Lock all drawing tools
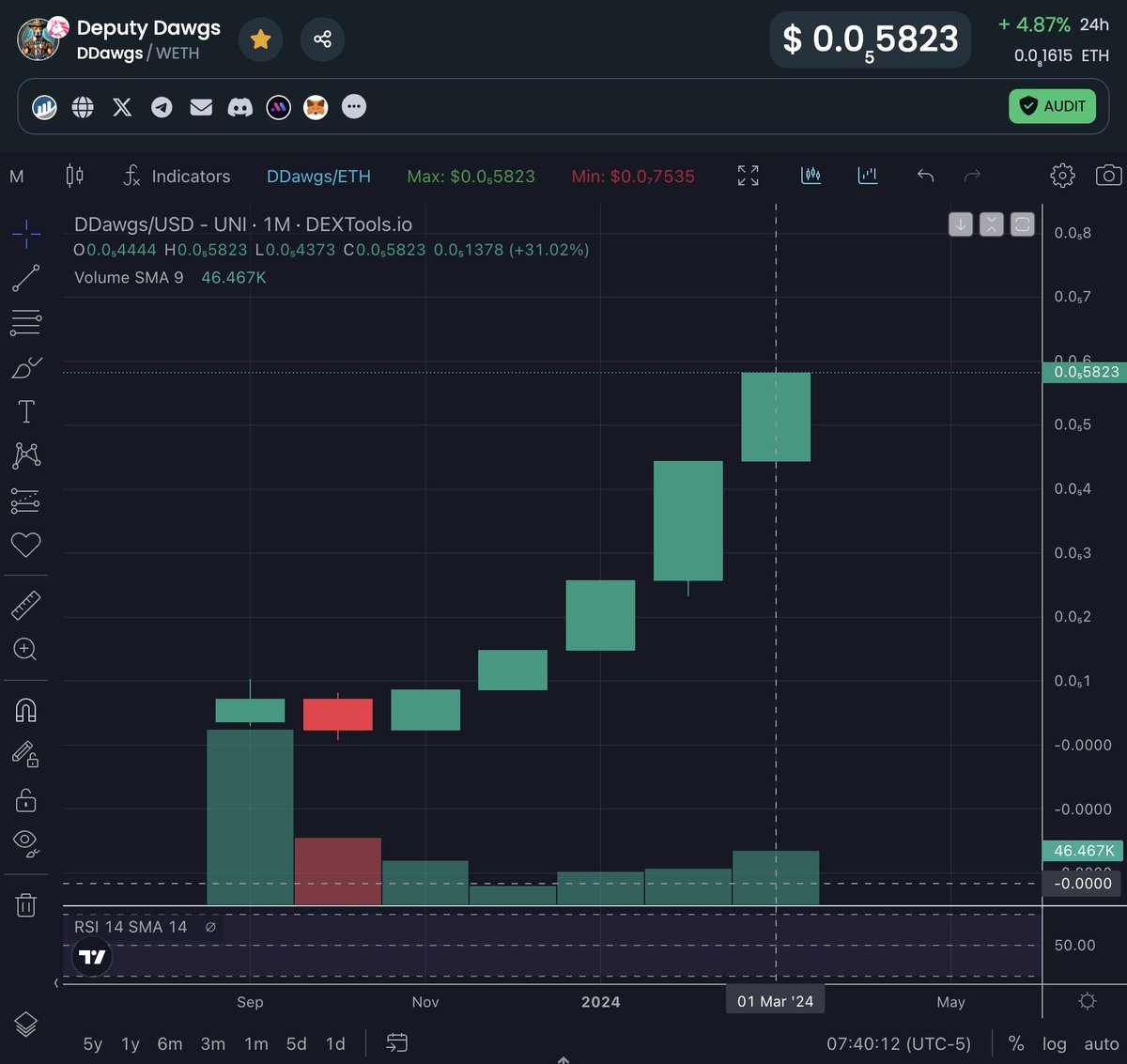The image size is (1127, 1064). click(26, 798)
